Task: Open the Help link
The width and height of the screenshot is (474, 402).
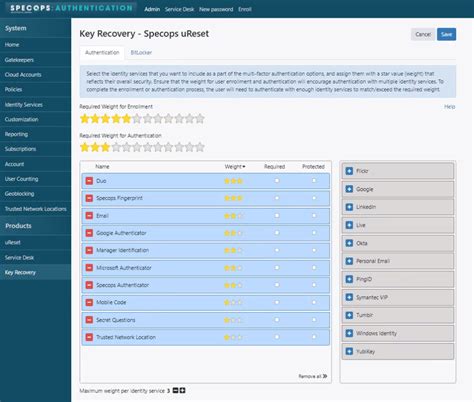Action: point(449,107)
